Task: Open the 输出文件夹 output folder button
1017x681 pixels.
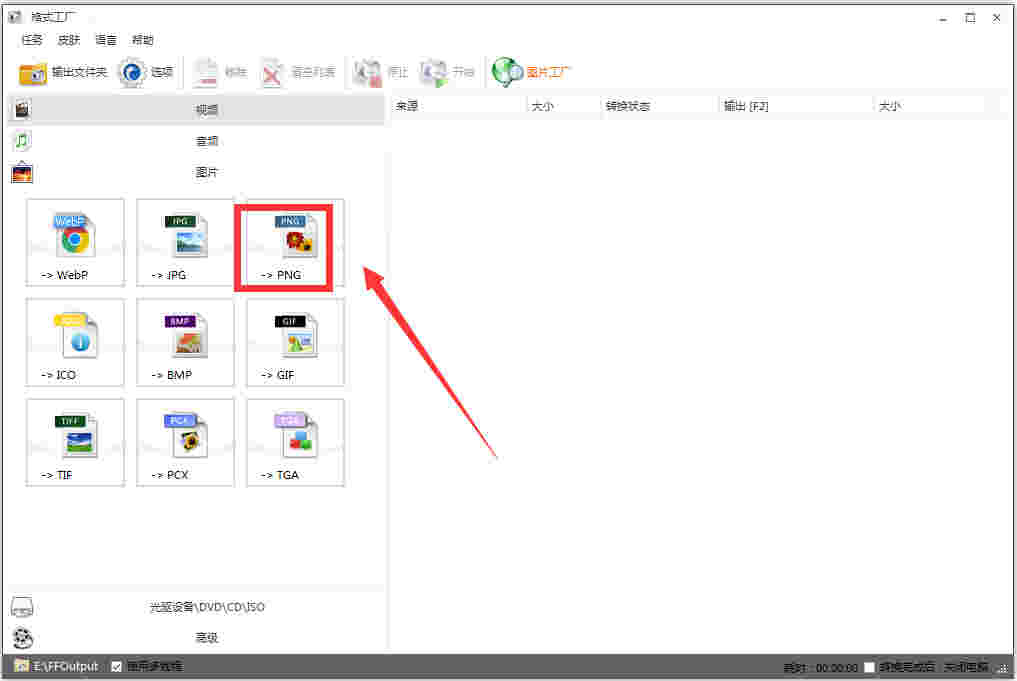Action: 62,72
